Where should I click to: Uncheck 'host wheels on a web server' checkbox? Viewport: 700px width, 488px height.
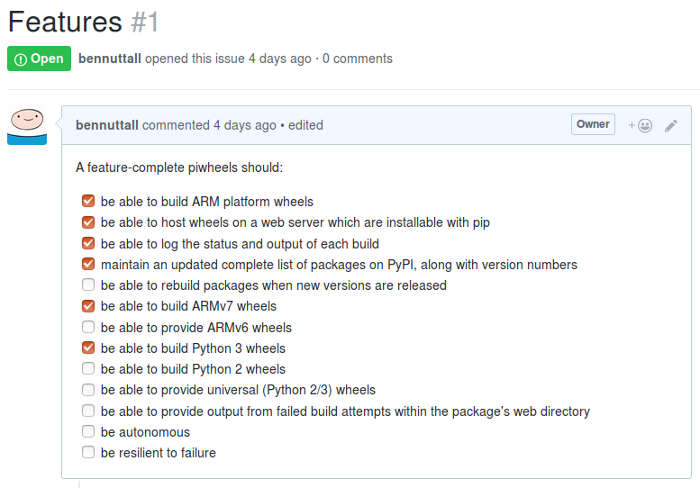(x=88, y=222)
